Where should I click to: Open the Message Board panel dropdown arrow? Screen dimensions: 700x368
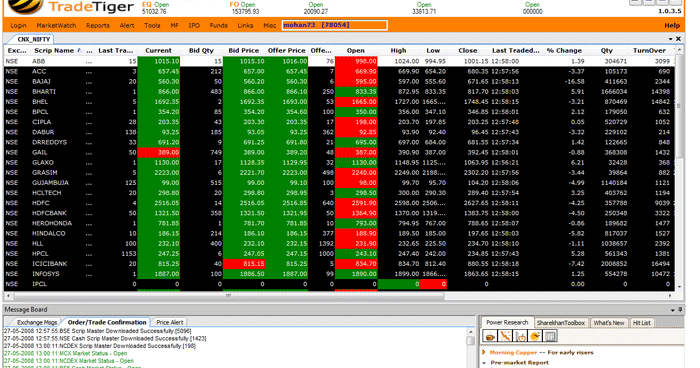click(672, 309)
